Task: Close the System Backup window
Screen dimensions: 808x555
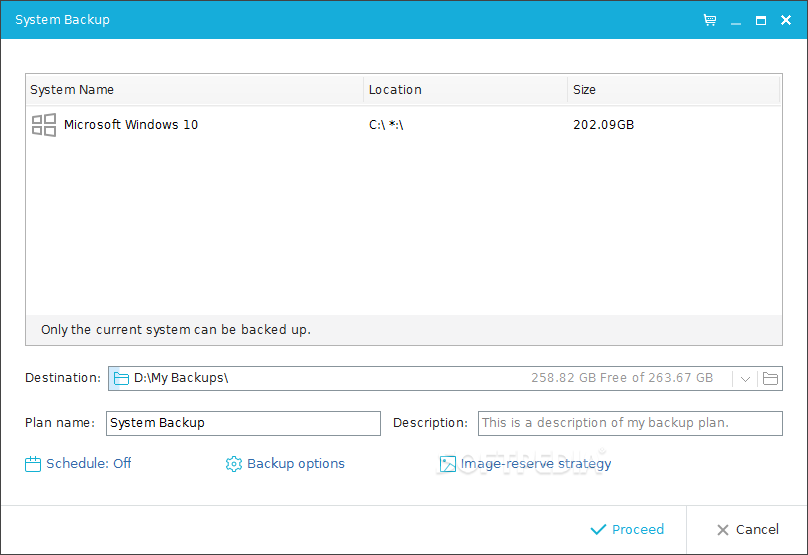Action: (786, 20)
